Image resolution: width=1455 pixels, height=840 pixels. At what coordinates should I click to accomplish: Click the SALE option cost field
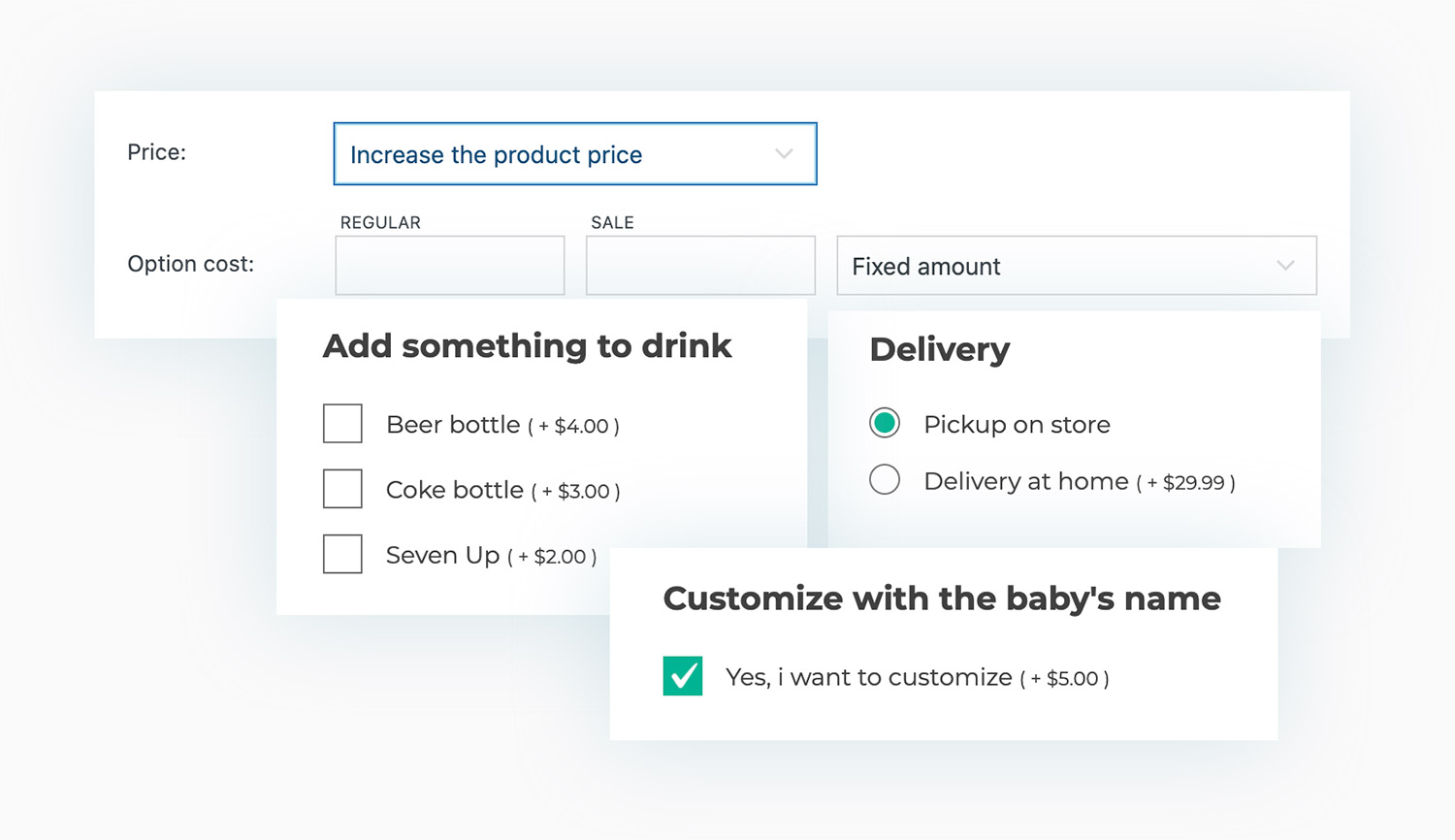pos(699,266)
